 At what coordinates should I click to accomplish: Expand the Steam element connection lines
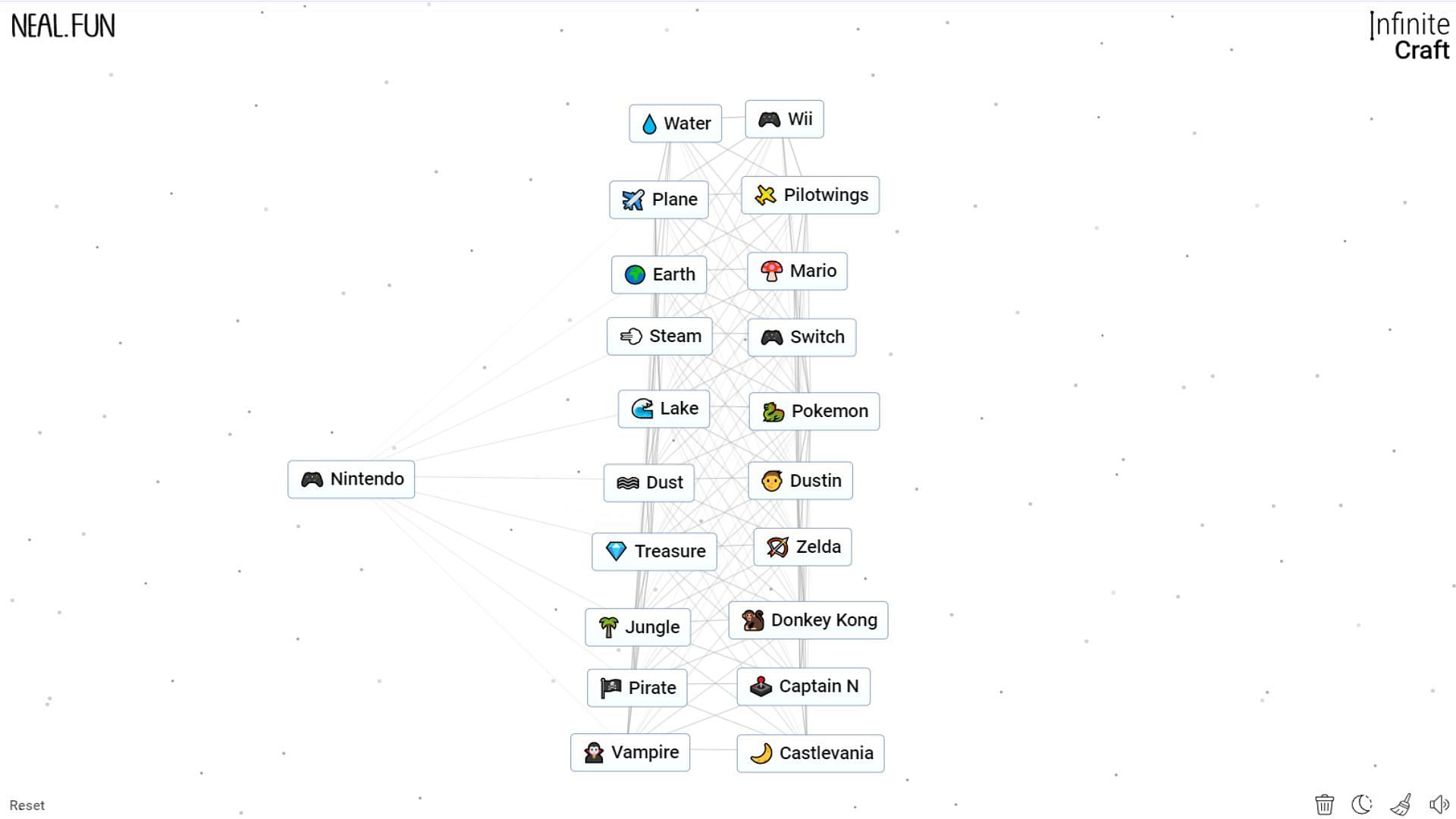point(660,336)
